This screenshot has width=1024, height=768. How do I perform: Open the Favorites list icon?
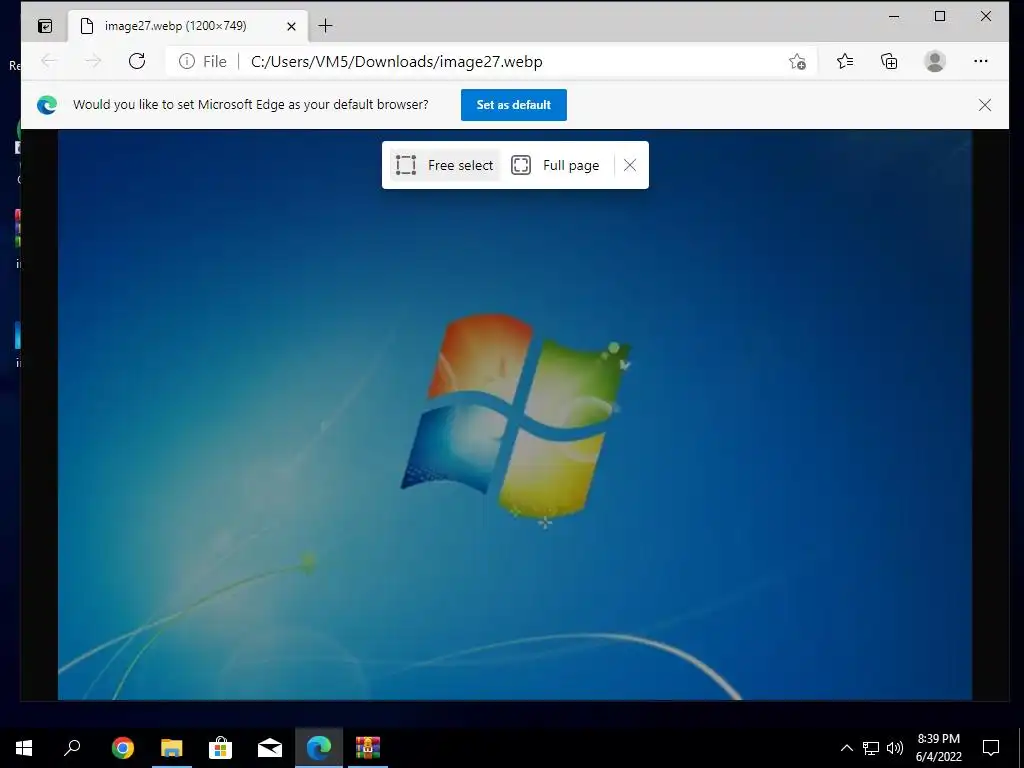[x=845, y=61]
